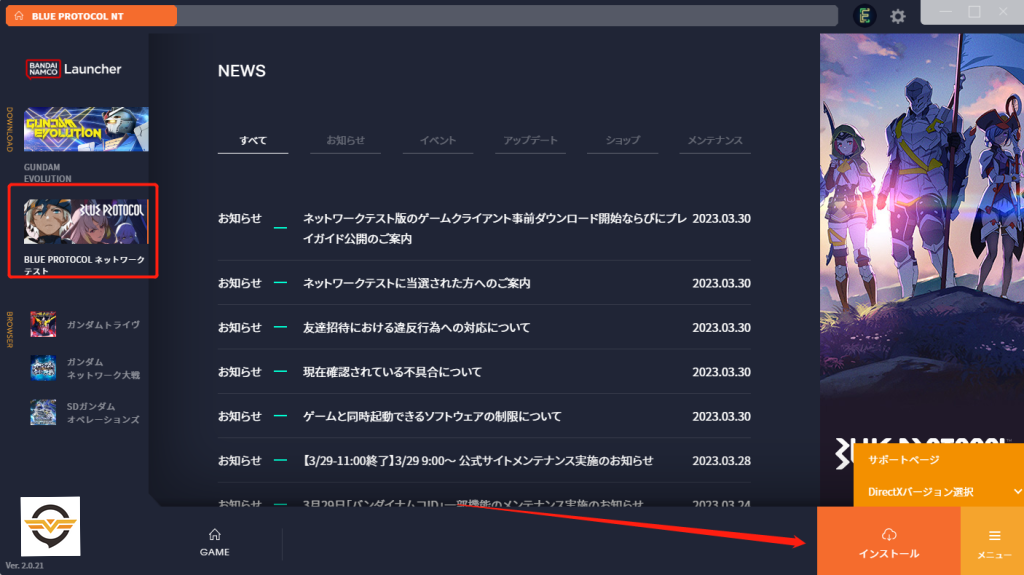Click the emblem logo above version number

pos(50,526)
